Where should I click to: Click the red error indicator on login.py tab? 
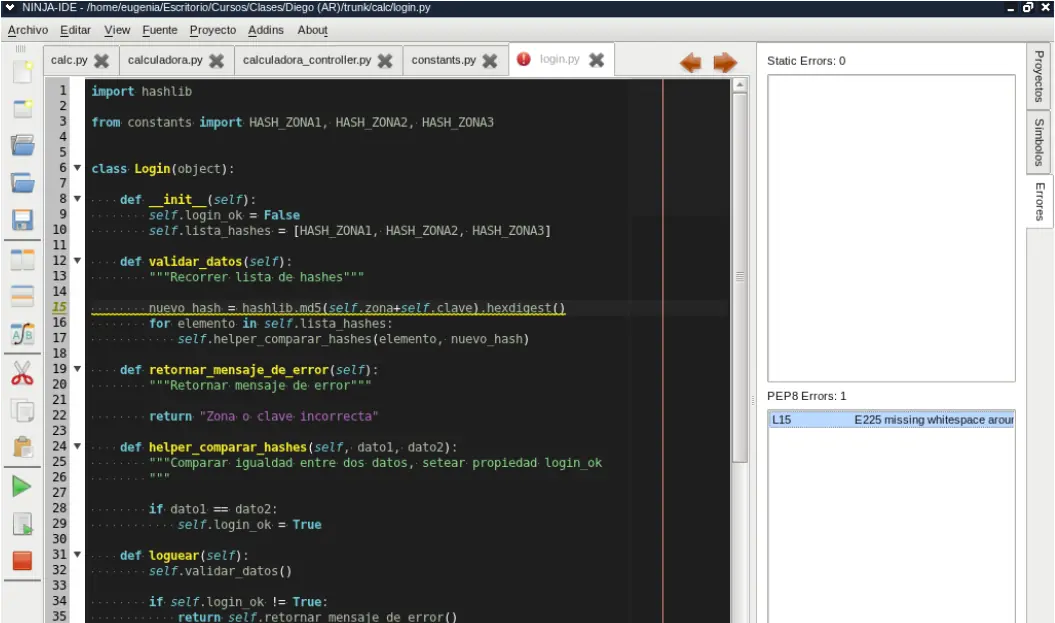(x=523, y=59)
